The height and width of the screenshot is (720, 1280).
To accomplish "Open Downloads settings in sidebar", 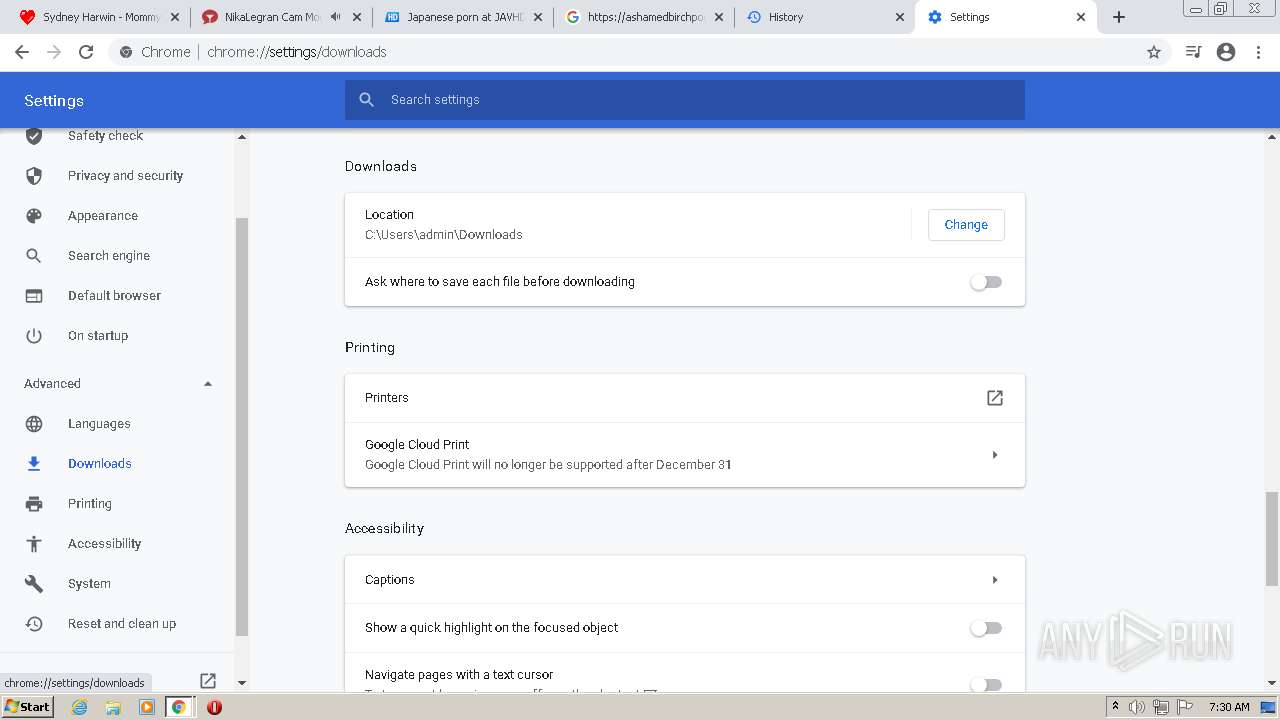I will pos(100,464).
